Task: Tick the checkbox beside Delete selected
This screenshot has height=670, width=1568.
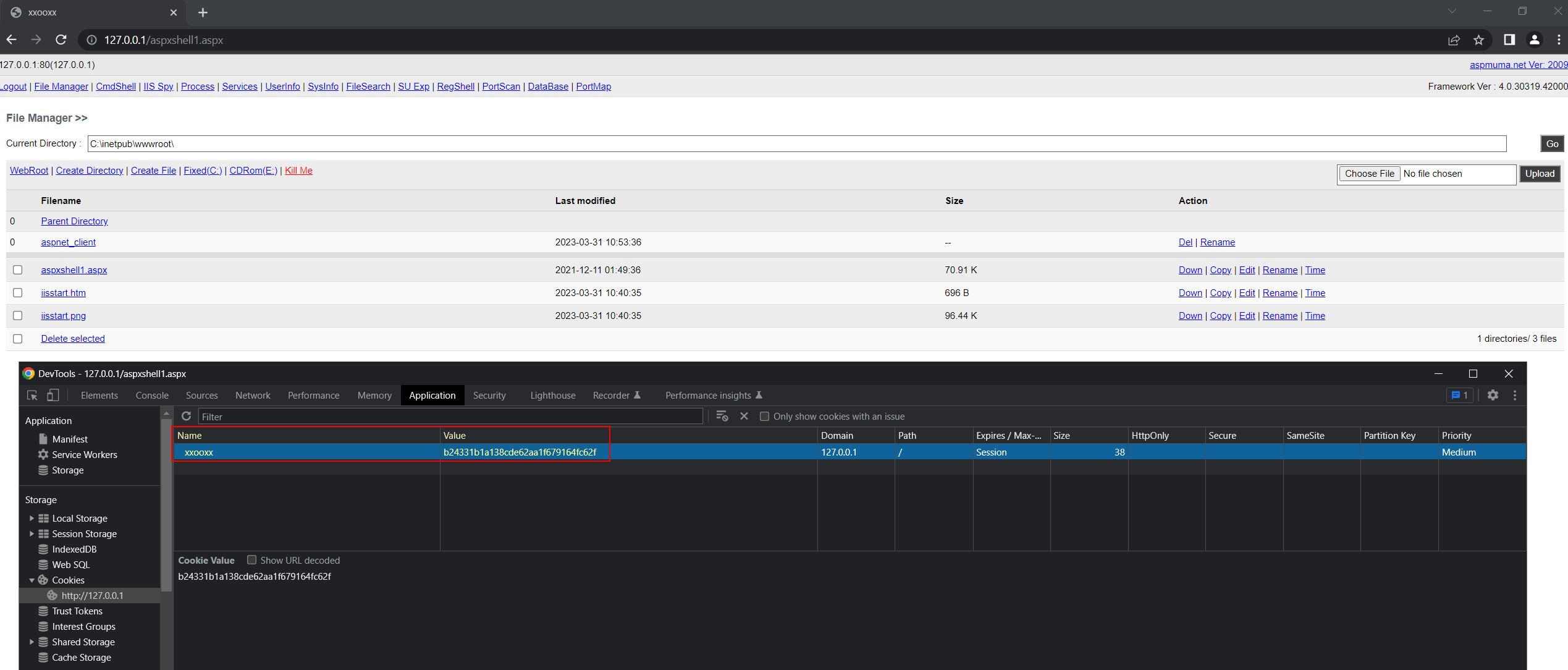Action: click(x=17, y=338)
